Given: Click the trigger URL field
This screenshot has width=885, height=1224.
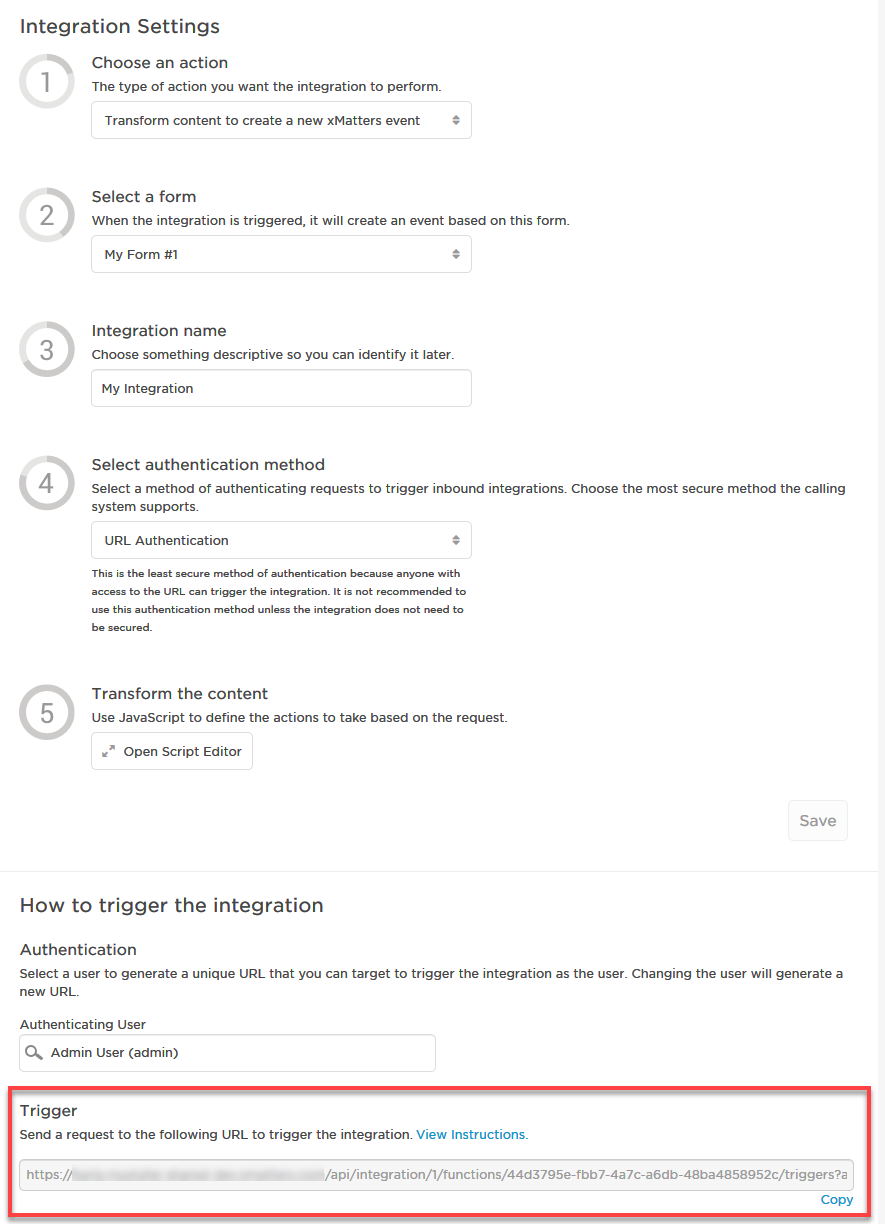Looking at the screenshot, I should click(x=436, y=1175).
